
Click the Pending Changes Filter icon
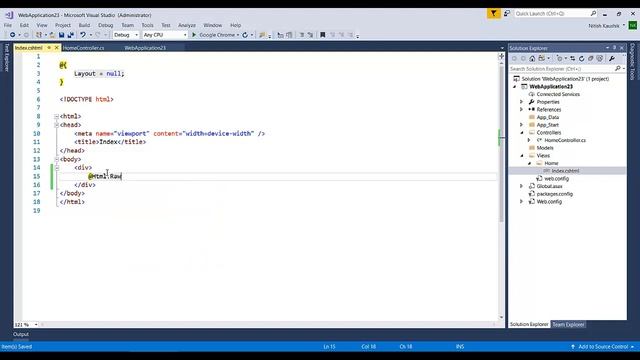pyautogui.click(x=560, y=58)
